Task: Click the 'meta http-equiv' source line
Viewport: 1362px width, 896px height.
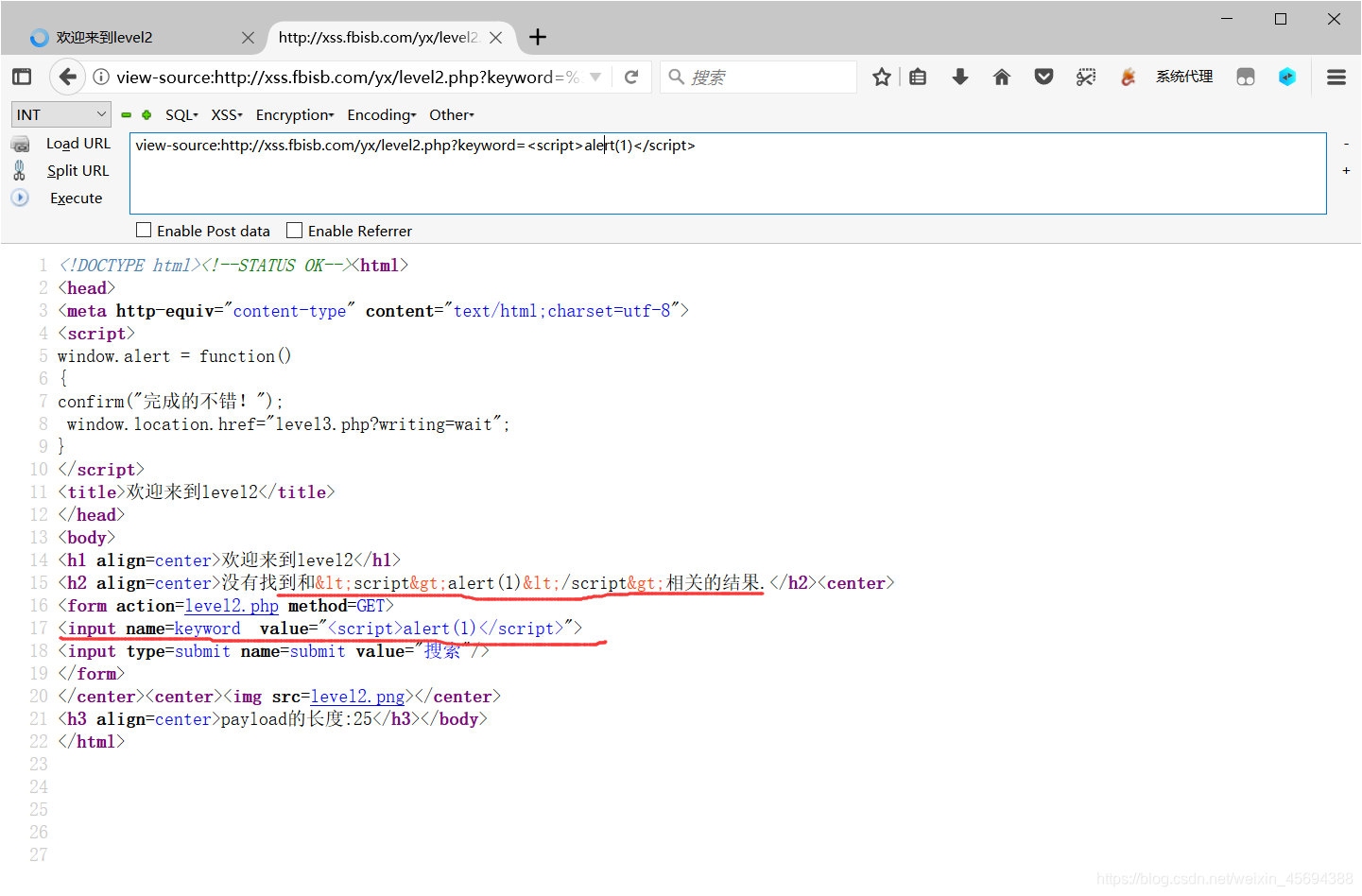Action: point(373,311)
